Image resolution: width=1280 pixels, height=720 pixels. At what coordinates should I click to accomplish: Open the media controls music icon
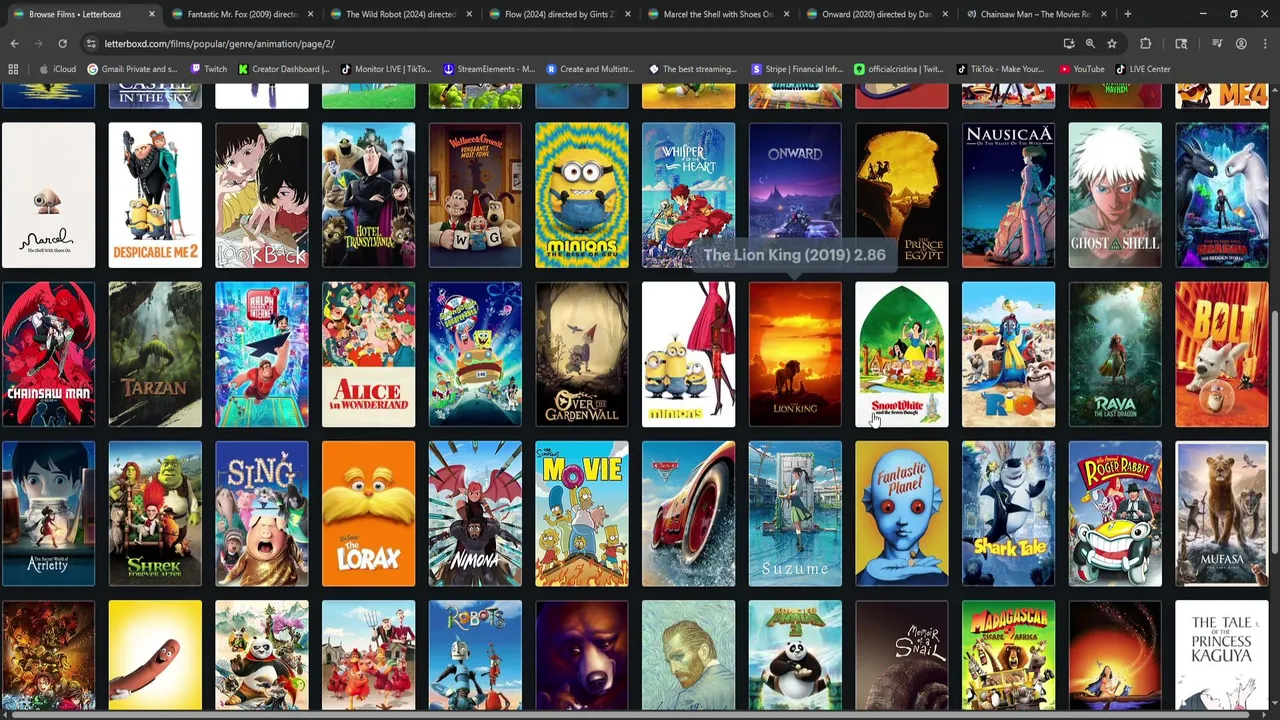(x=1217, y=44)
